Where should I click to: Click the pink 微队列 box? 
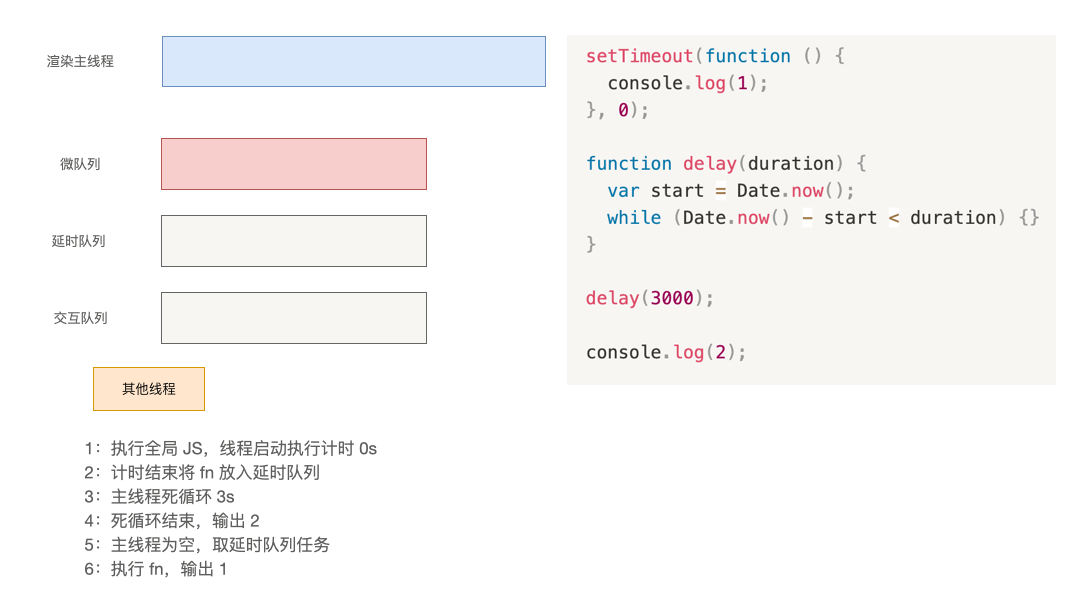pyautogui.click(x=294, y=164)
